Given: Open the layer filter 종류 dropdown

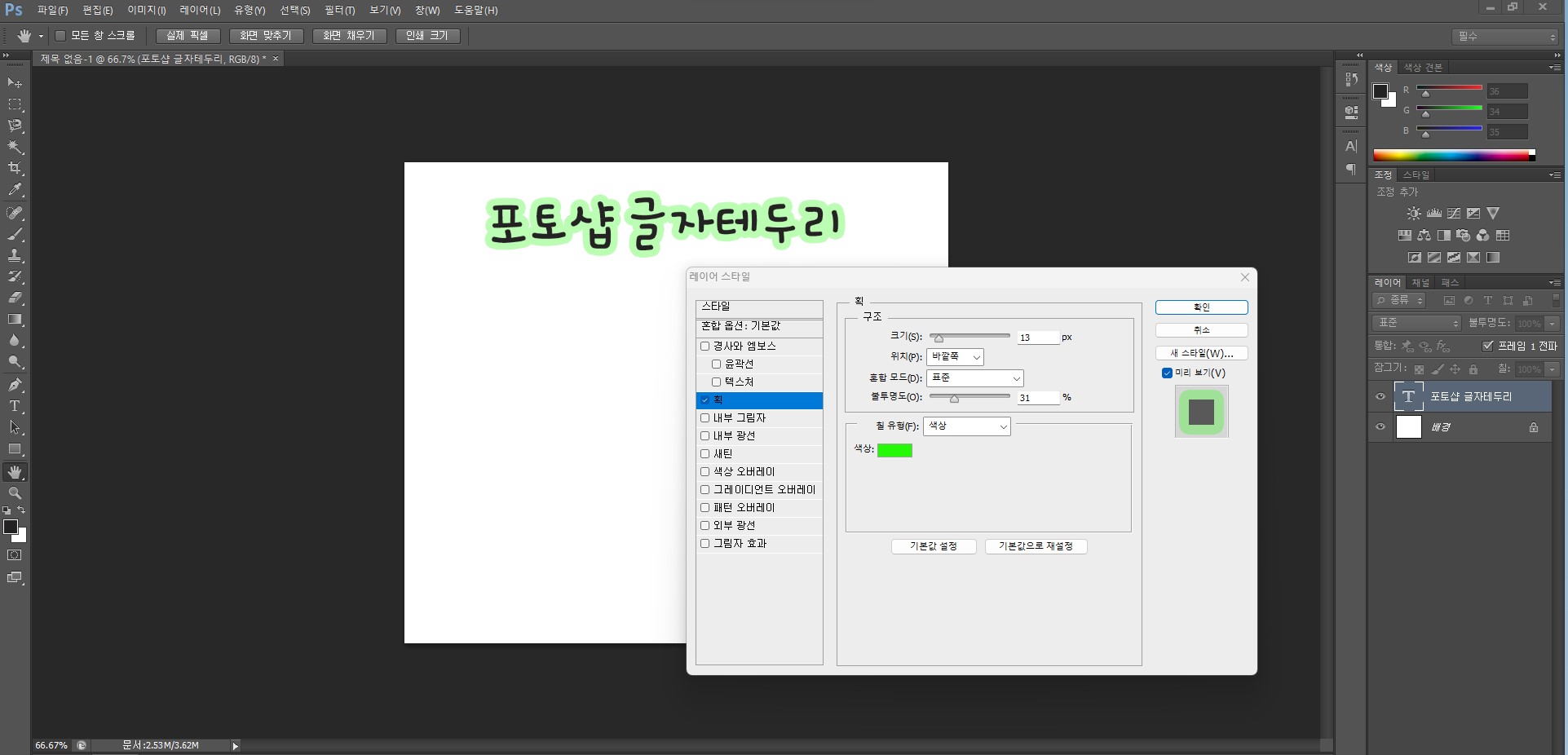Looking at the screenshot, I should click(x=1398, y=301).
